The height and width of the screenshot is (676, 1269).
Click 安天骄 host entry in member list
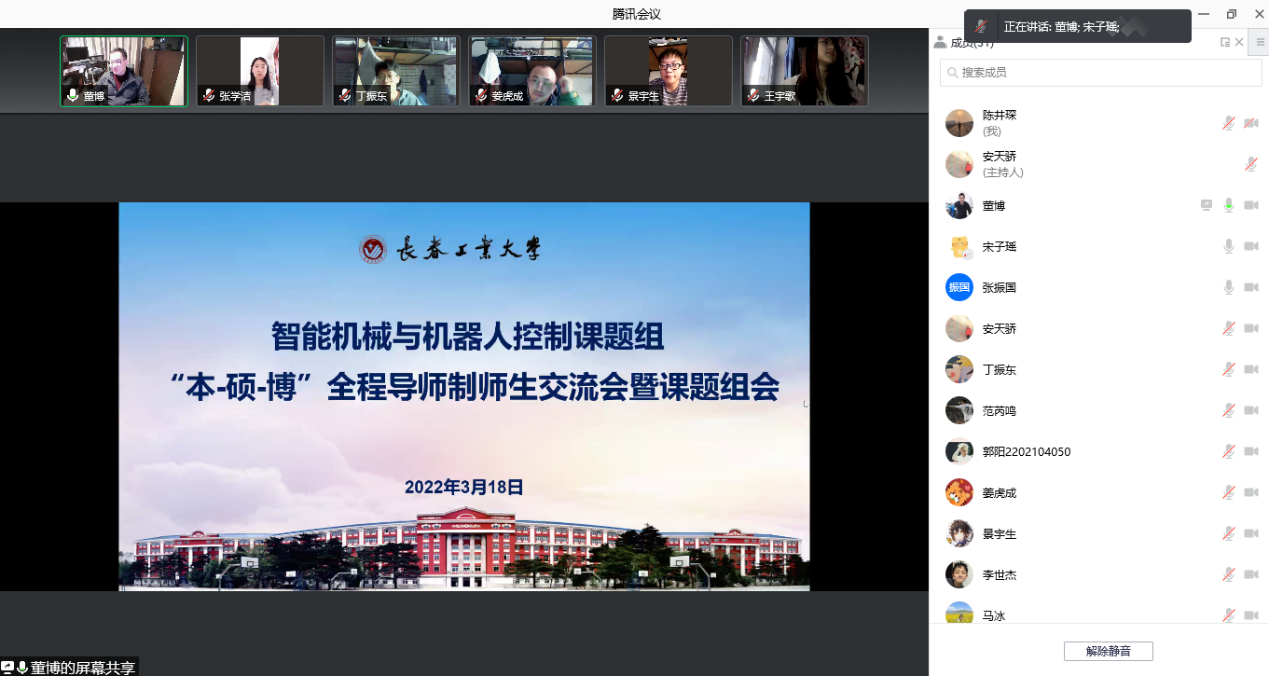(x=1000, y=164)
